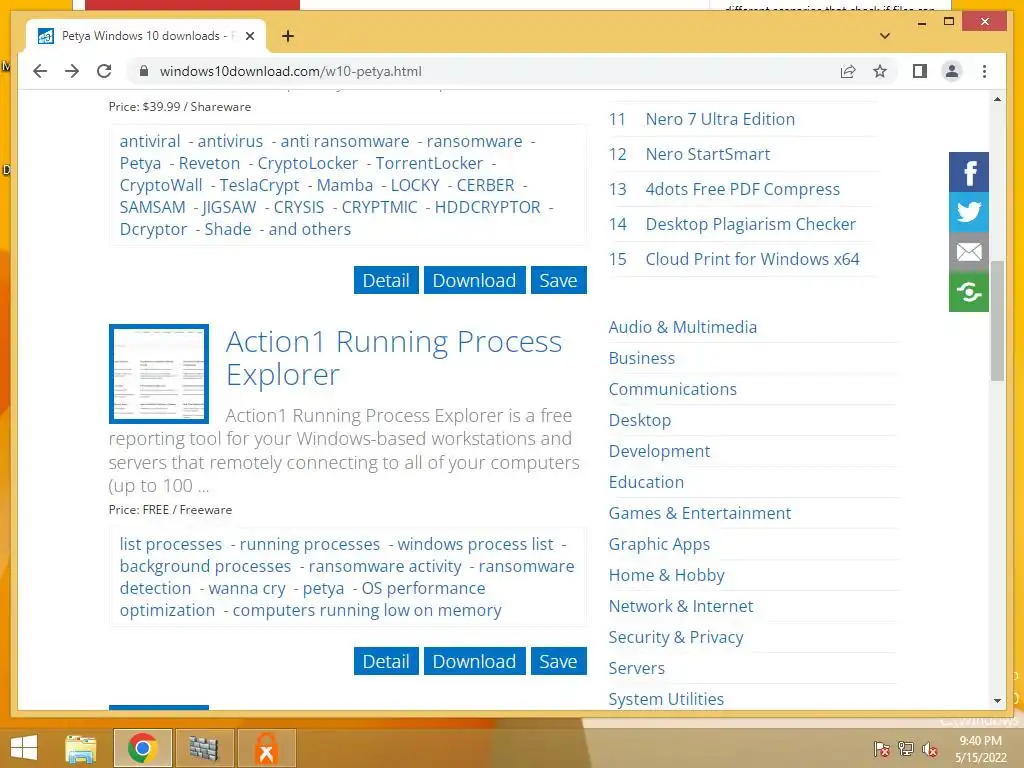Open the Chrome profile avatar

pos(952,71)
